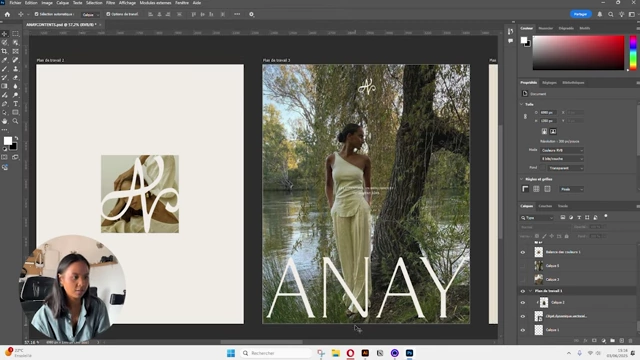
Task: Open the layer filter Type dropdown
Action: (x=537, y=218)
